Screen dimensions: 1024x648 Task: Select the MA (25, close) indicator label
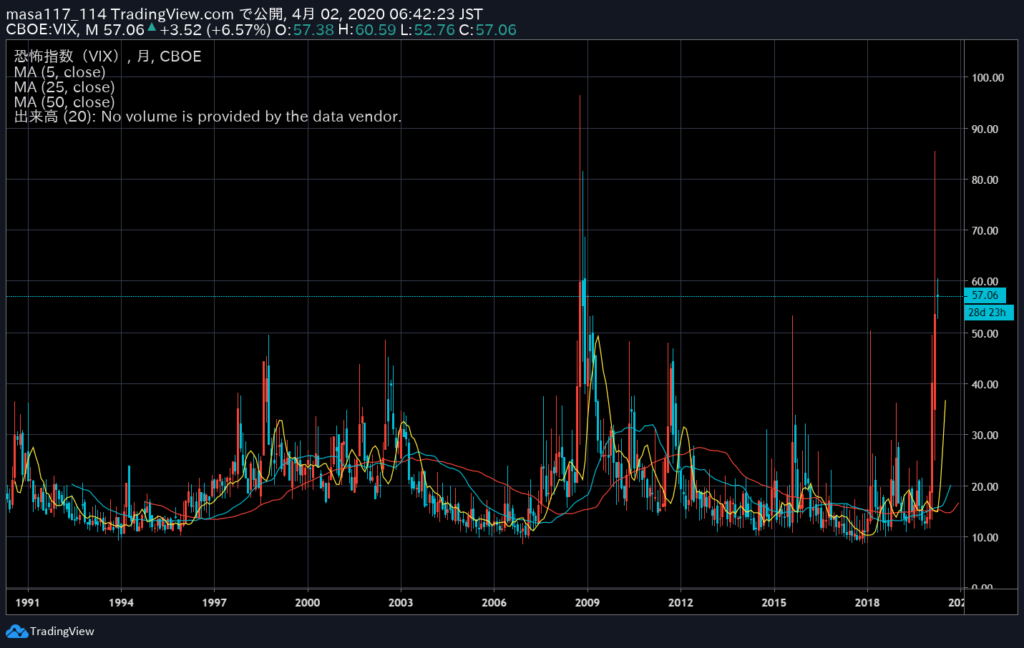coord(64,87)
